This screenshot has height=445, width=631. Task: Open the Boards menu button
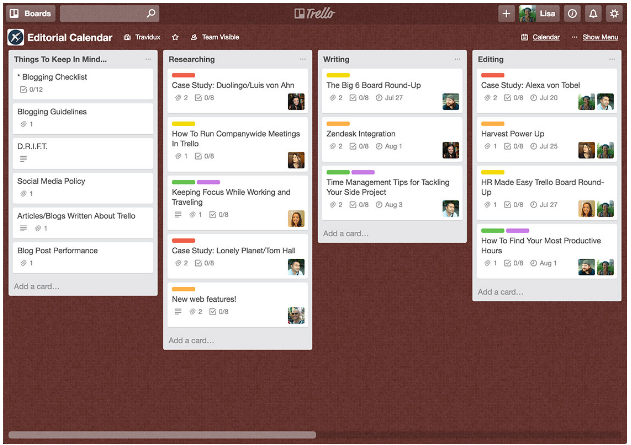click(31, 14)
